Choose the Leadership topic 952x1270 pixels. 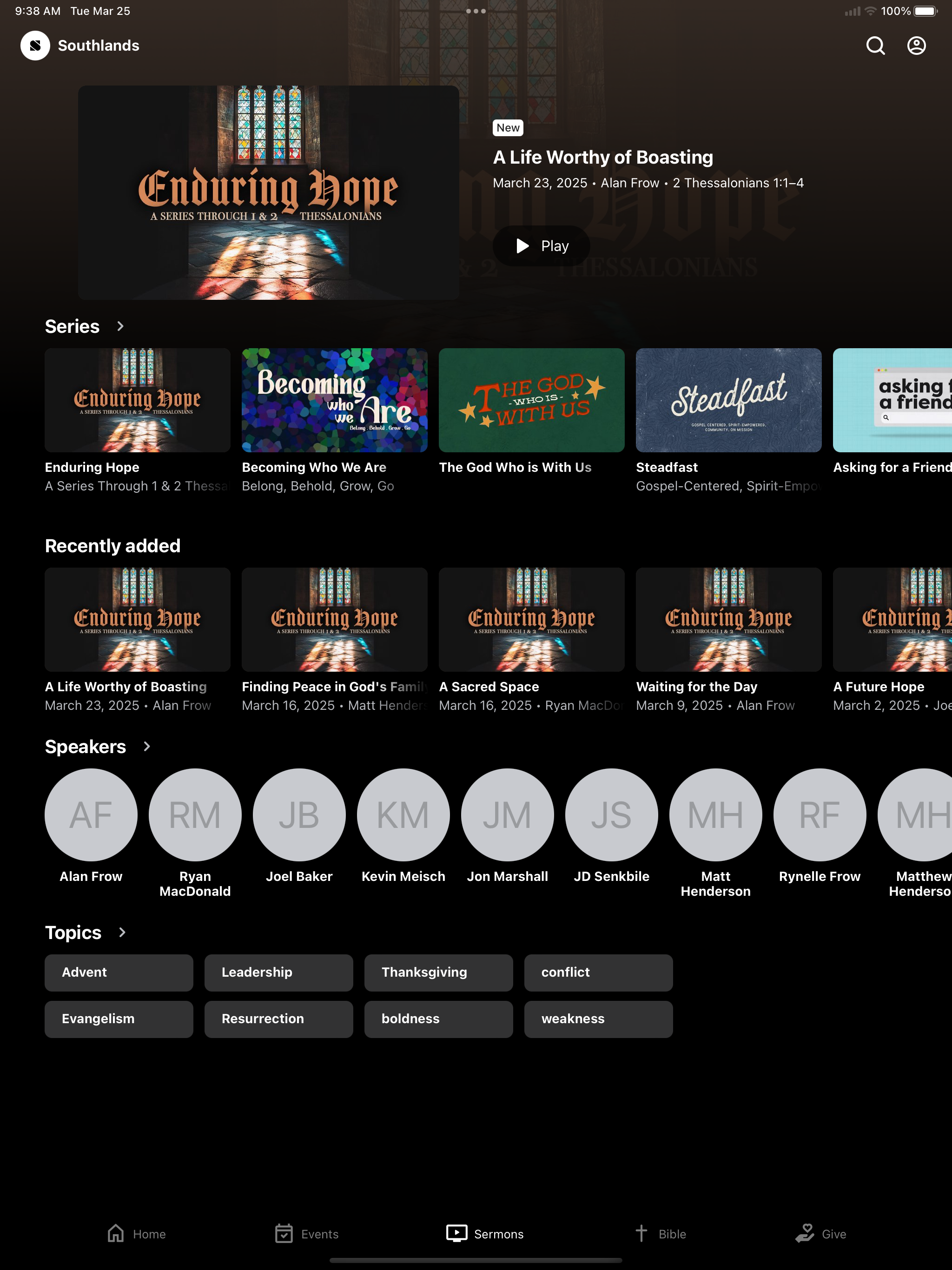[x=279, y=972]
